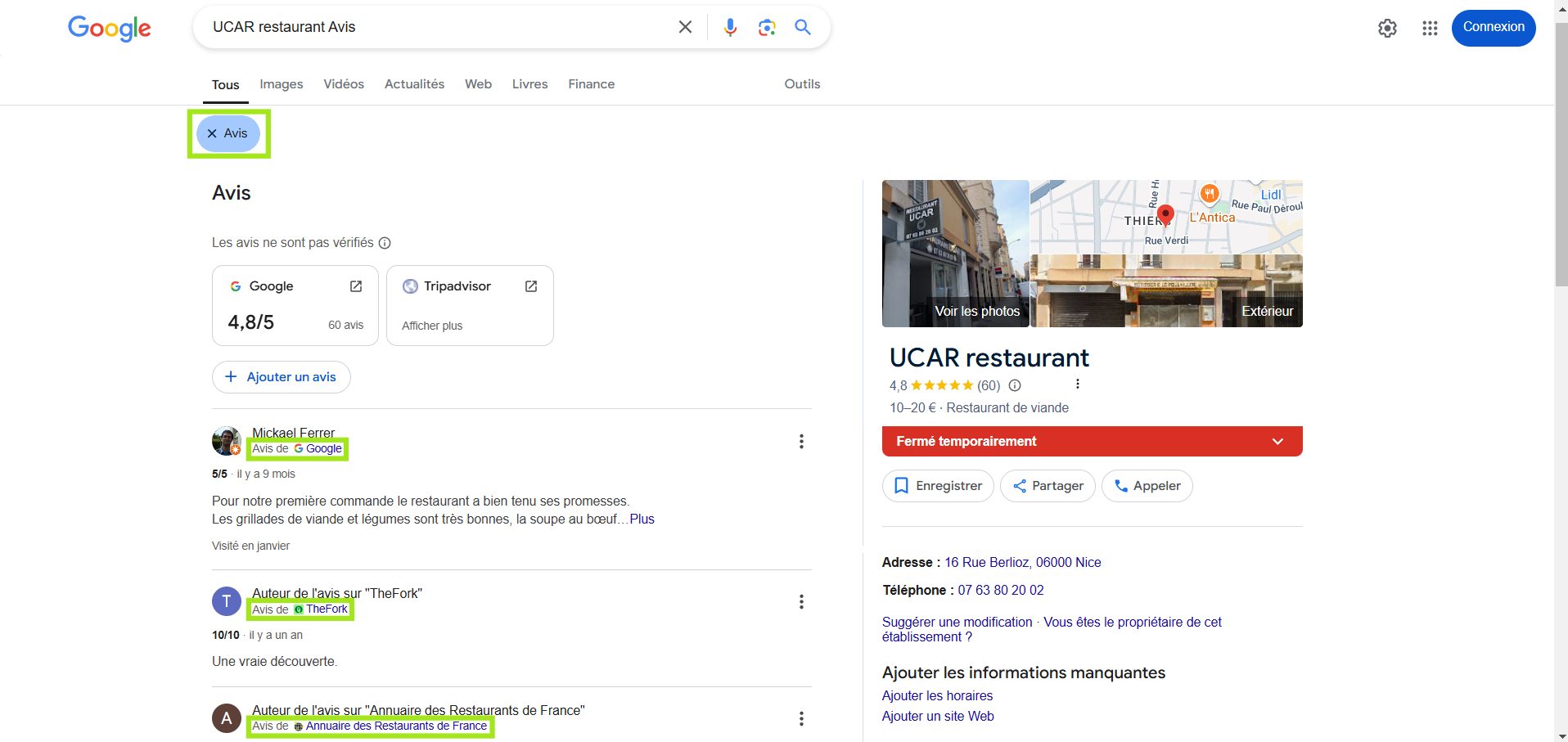Open the (60) reviews count link
The width and height of the screenshot is (1568, 742).
click(989, 386)
